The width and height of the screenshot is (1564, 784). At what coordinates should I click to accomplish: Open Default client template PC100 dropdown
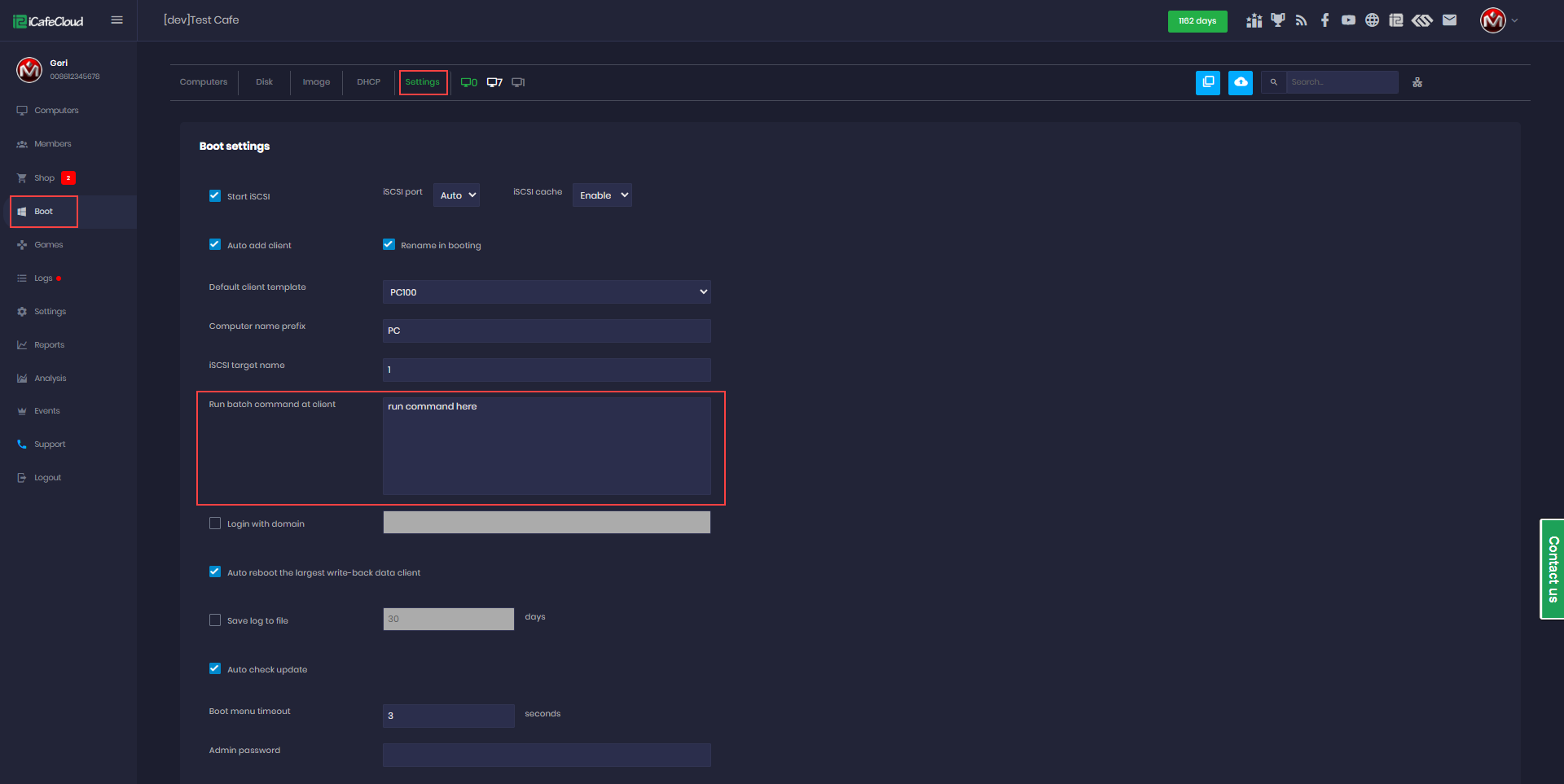point(547,292)
